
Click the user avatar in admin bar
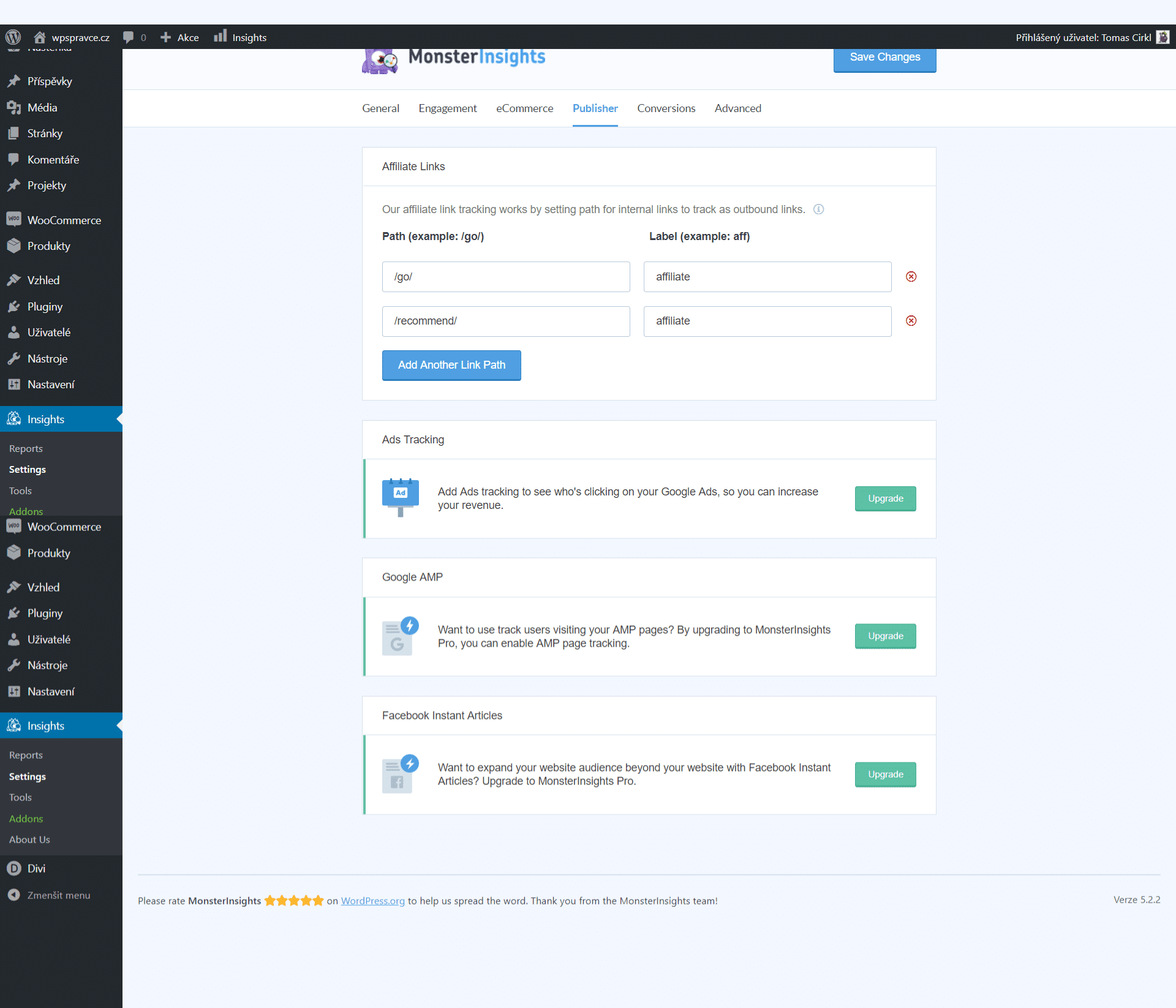click(1163, 37)
